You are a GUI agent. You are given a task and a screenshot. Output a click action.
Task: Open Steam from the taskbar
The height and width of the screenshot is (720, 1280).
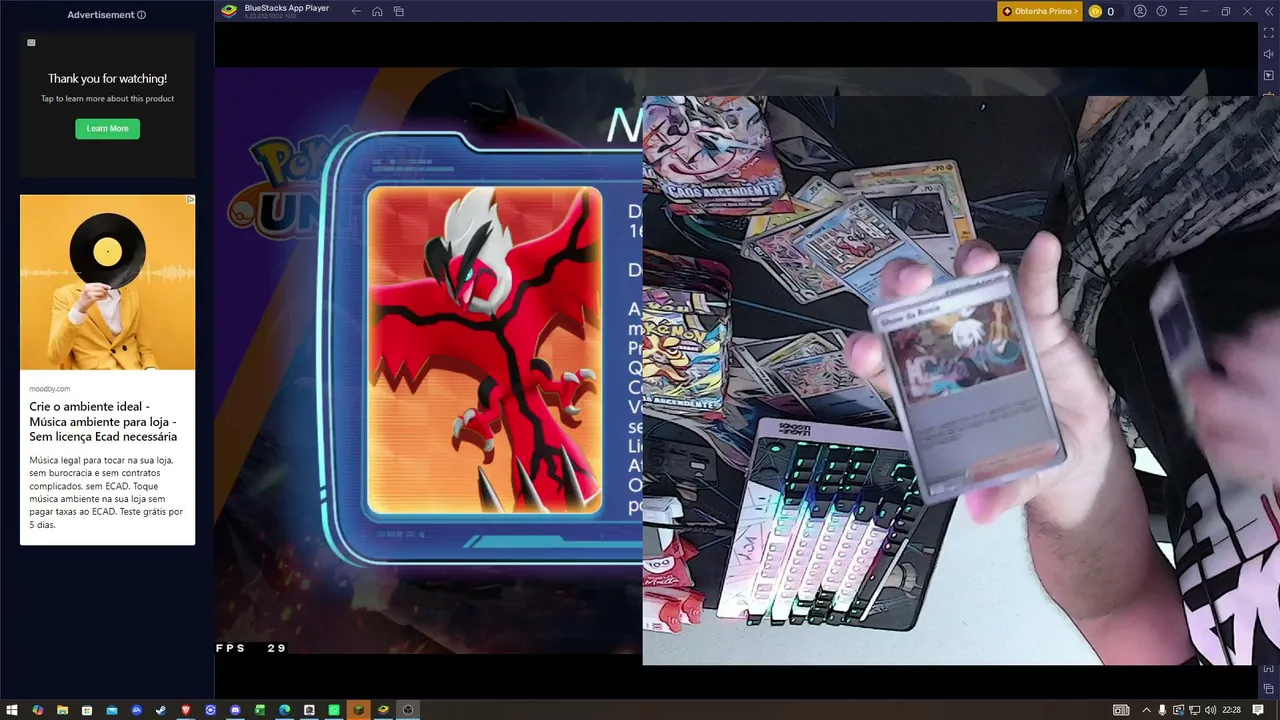(x=161, y=710)
